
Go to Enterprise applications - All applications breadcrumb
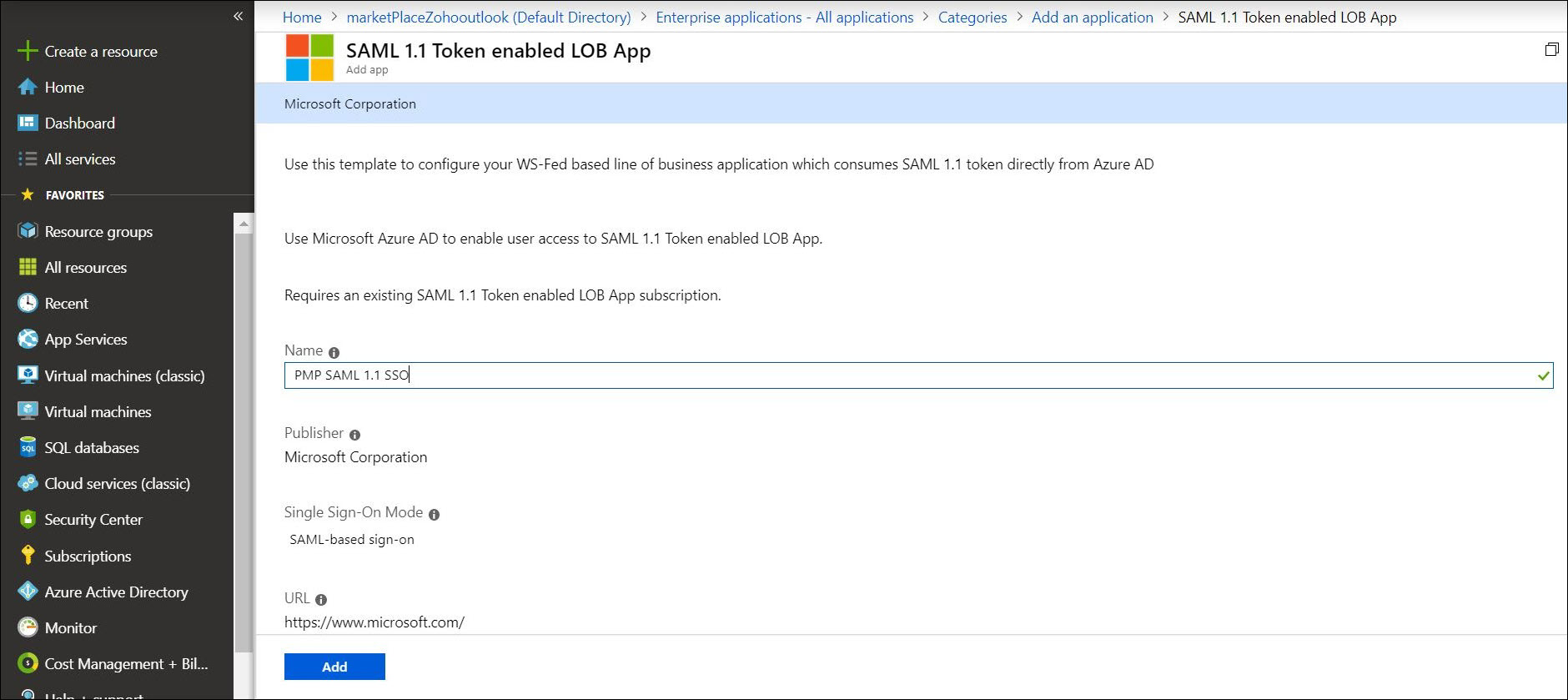click(x=785, y=17)
